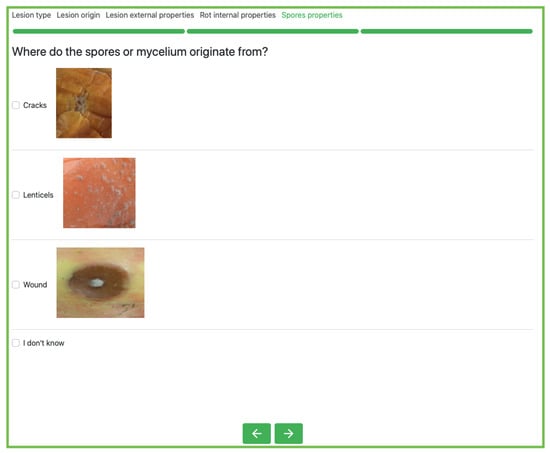Click the Wound label text
The image size is (550, 453).
pos(35,285)
